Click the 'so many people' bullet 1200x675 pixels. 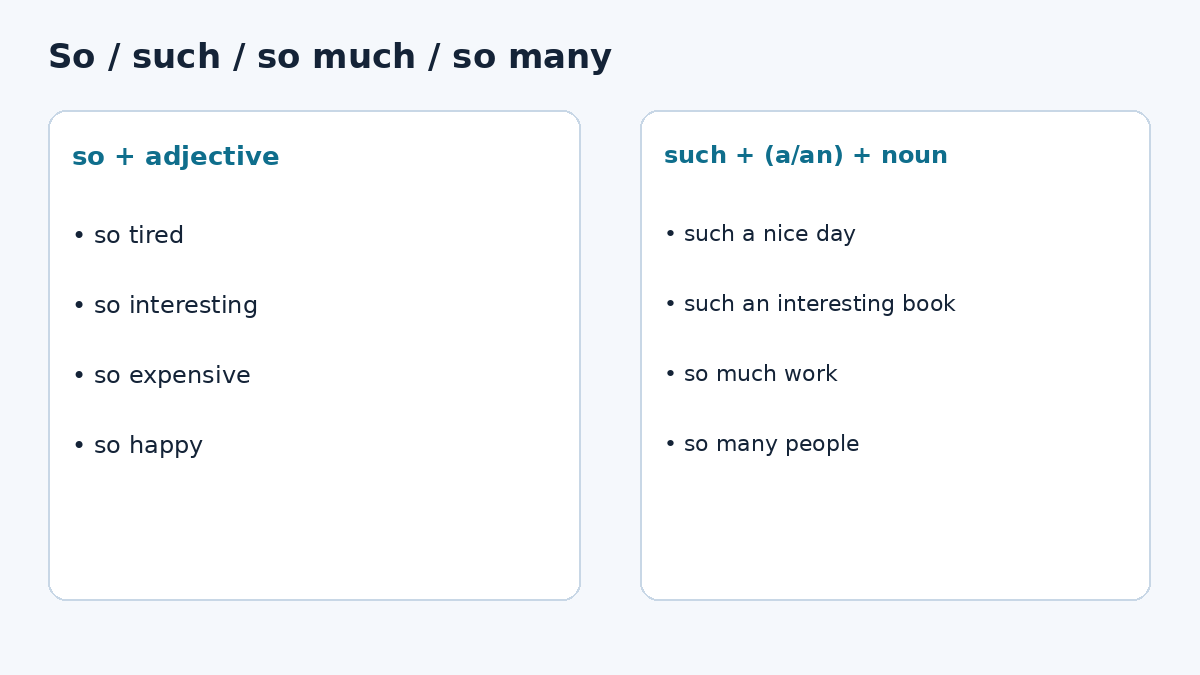coord(762,445)
